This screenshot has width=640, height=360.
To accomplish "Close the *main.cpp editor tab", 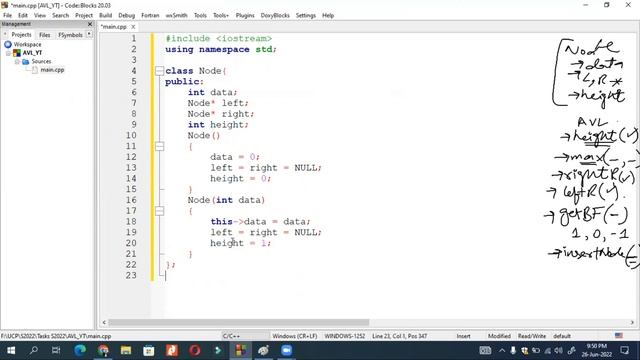I will coord(133,27).
